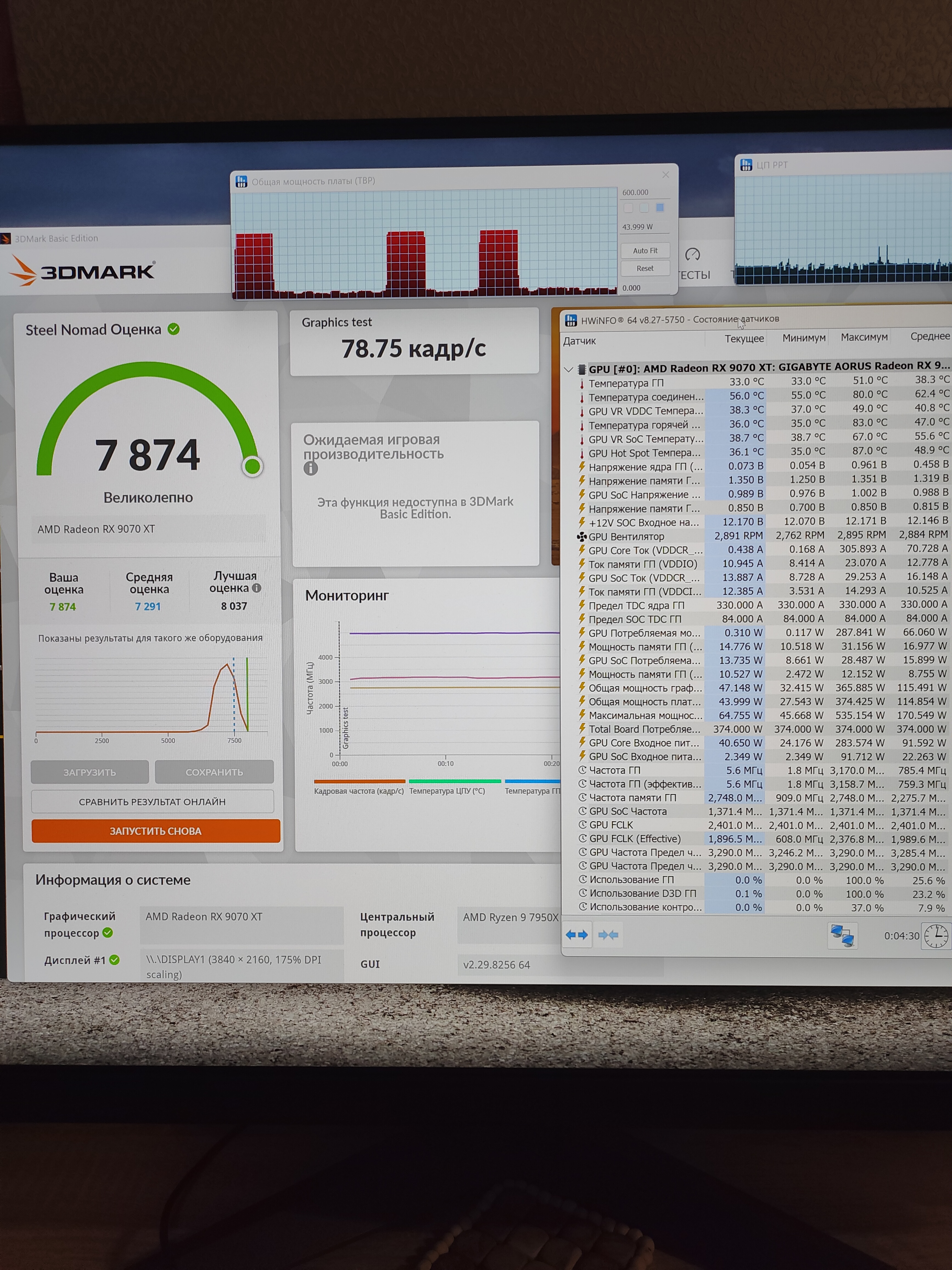
Task: Collapse the GPU RX 9070 XT sensor group
Action: click(569, 369)
